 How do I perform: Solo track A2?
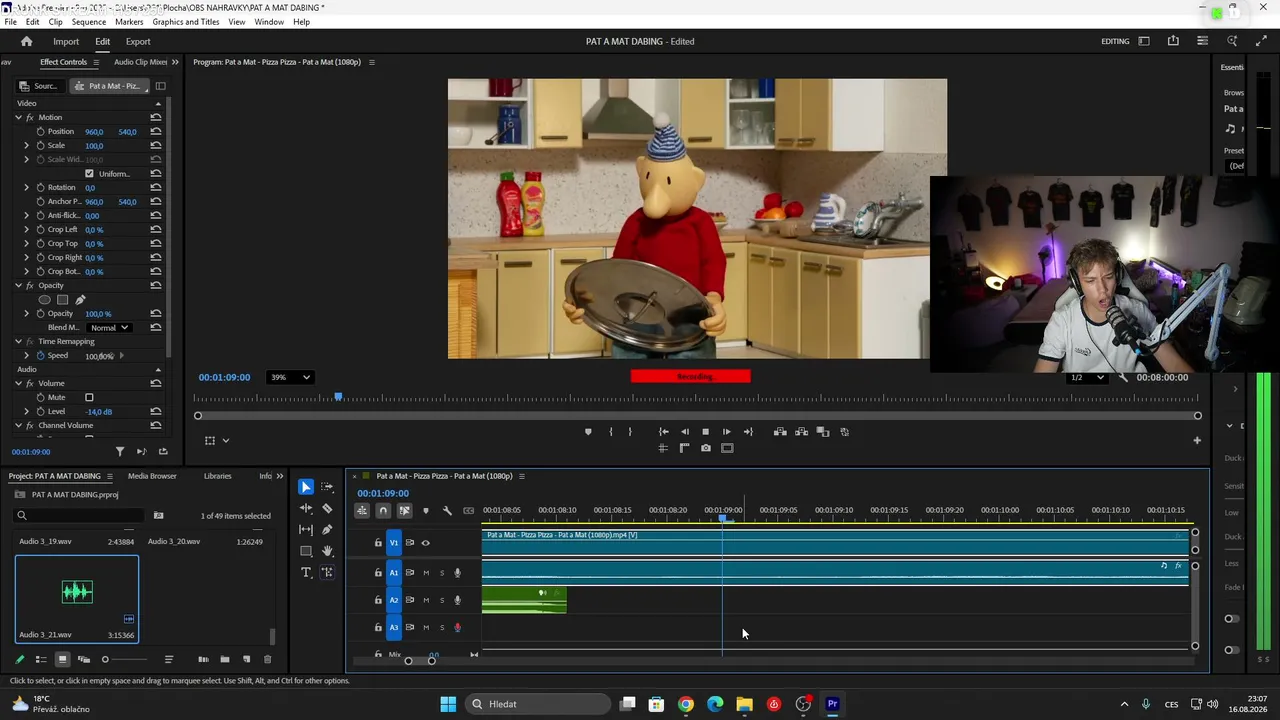pos(442,600)
